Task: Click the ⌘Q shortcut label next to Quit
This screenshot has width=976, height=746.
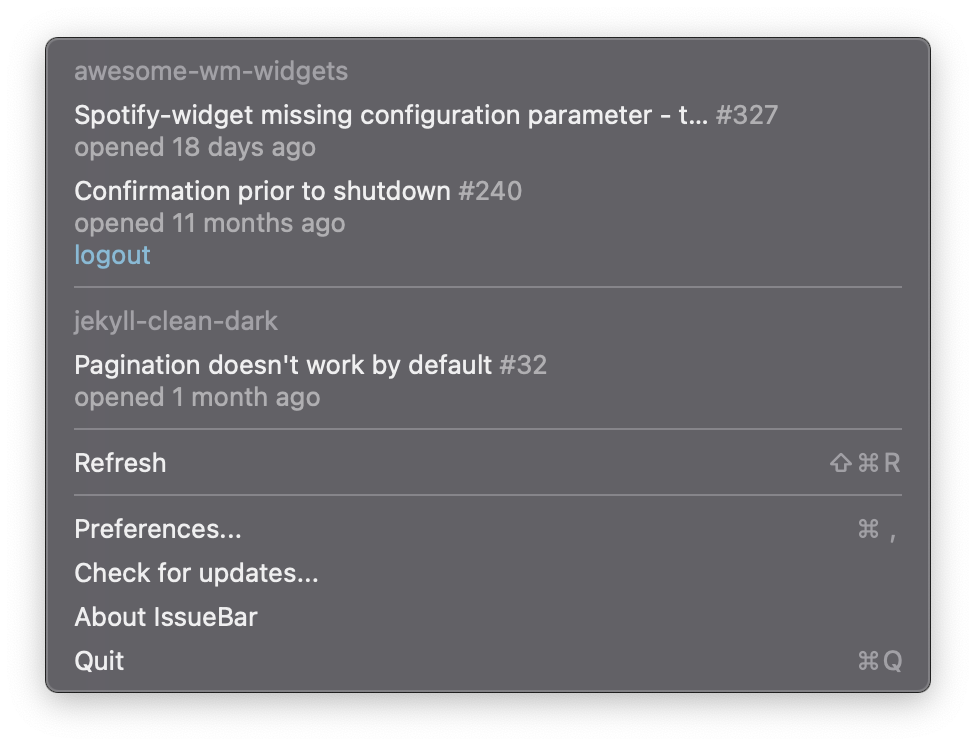Action: click(x=881, y=660)
